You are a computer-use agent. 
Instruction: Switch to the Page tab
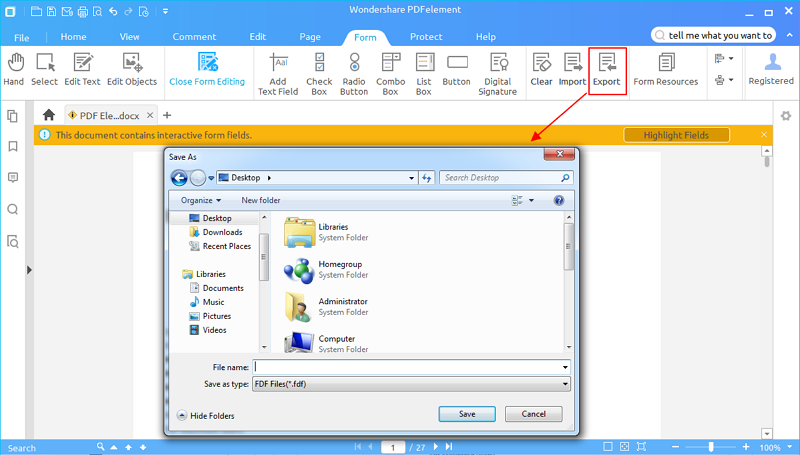click(310, 37)
